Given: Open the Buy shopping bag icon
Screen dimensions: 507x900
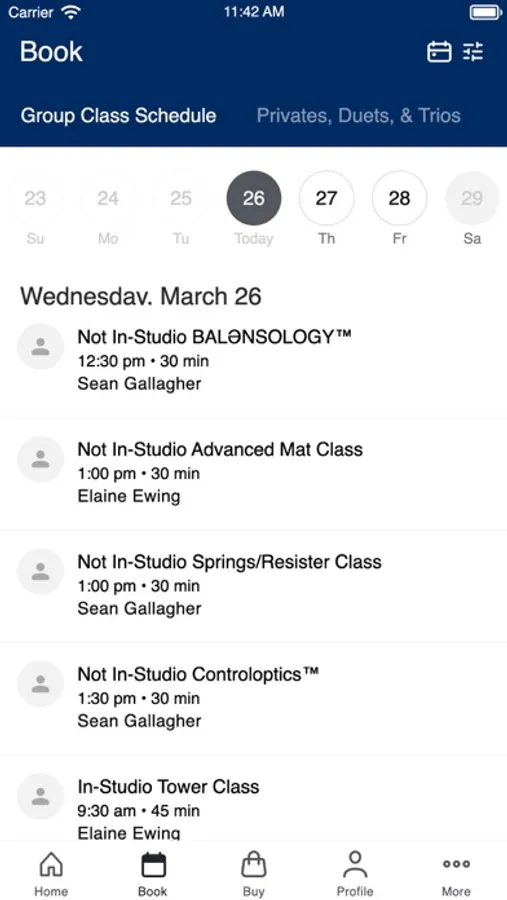Looking at the screenshot, I should pos(254,864).
